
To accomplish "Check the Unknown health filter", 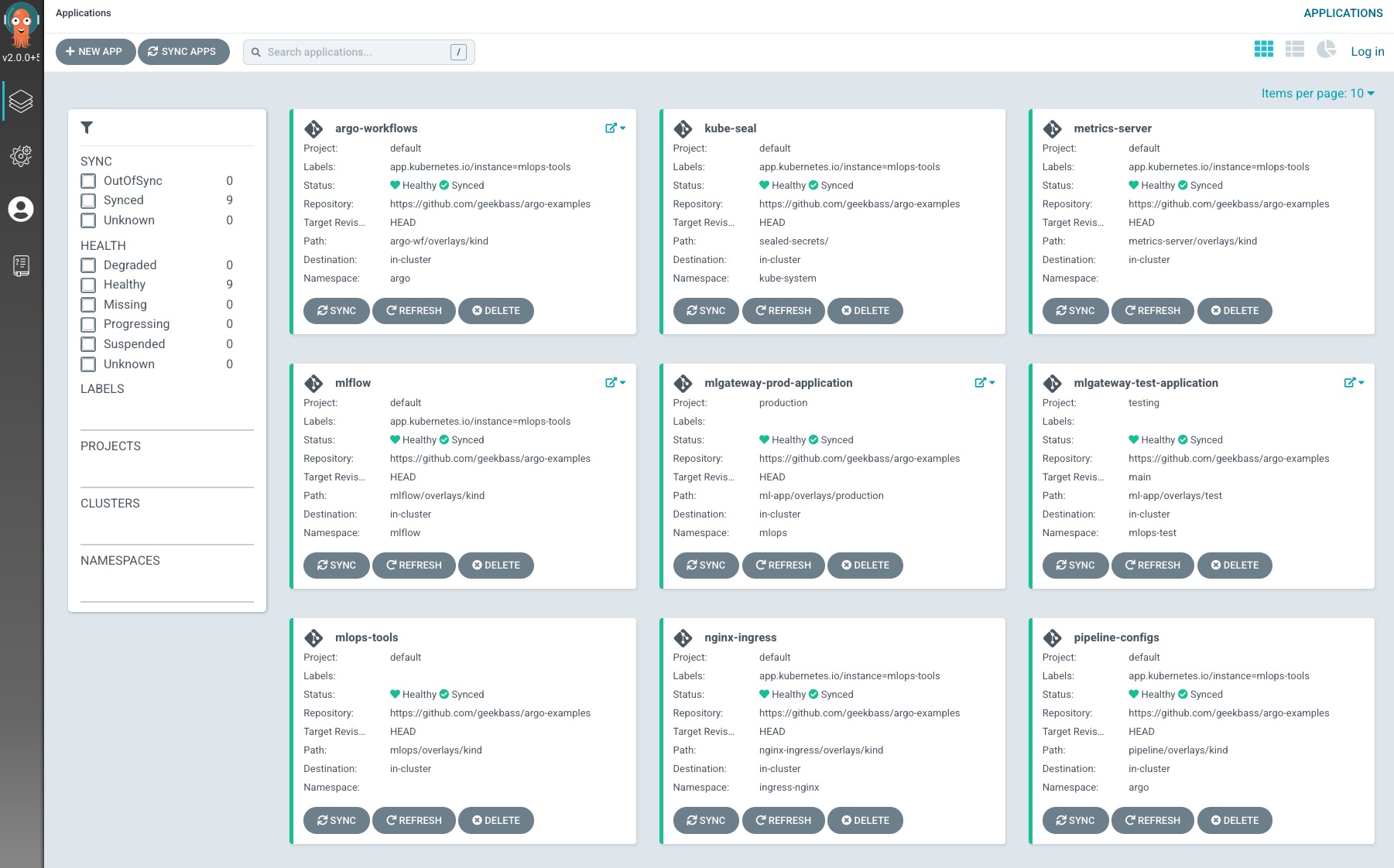I will click(88, 364).
